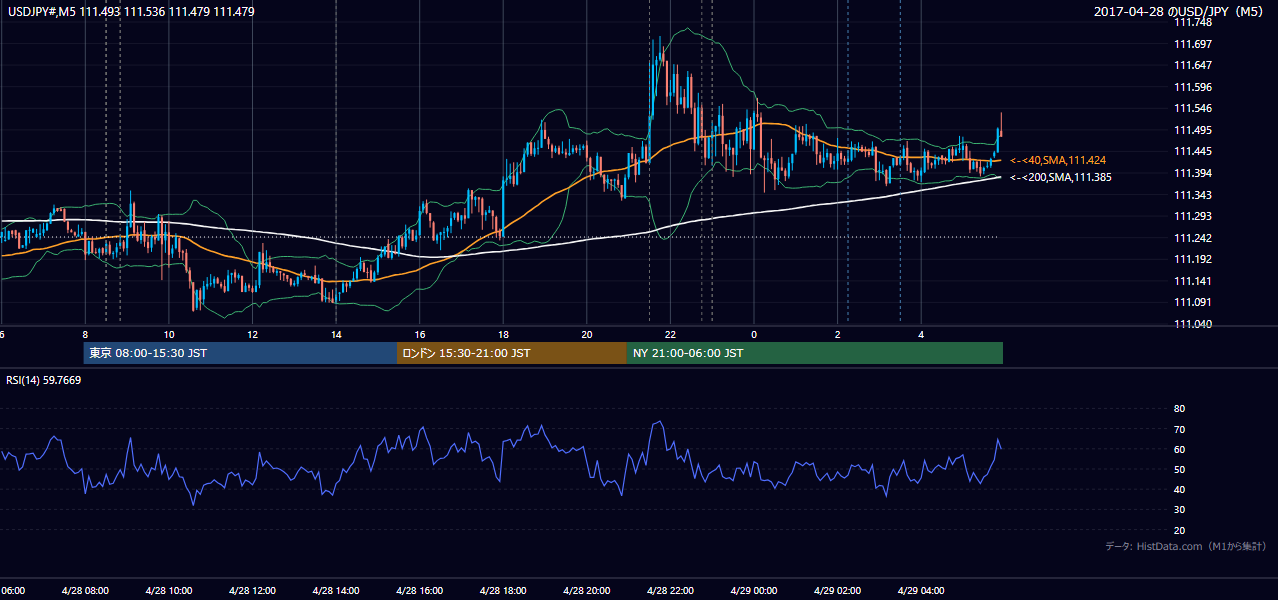Open the HistData.com data source credit
This screenshot has height=600, width=1278.
point(1186,546)
